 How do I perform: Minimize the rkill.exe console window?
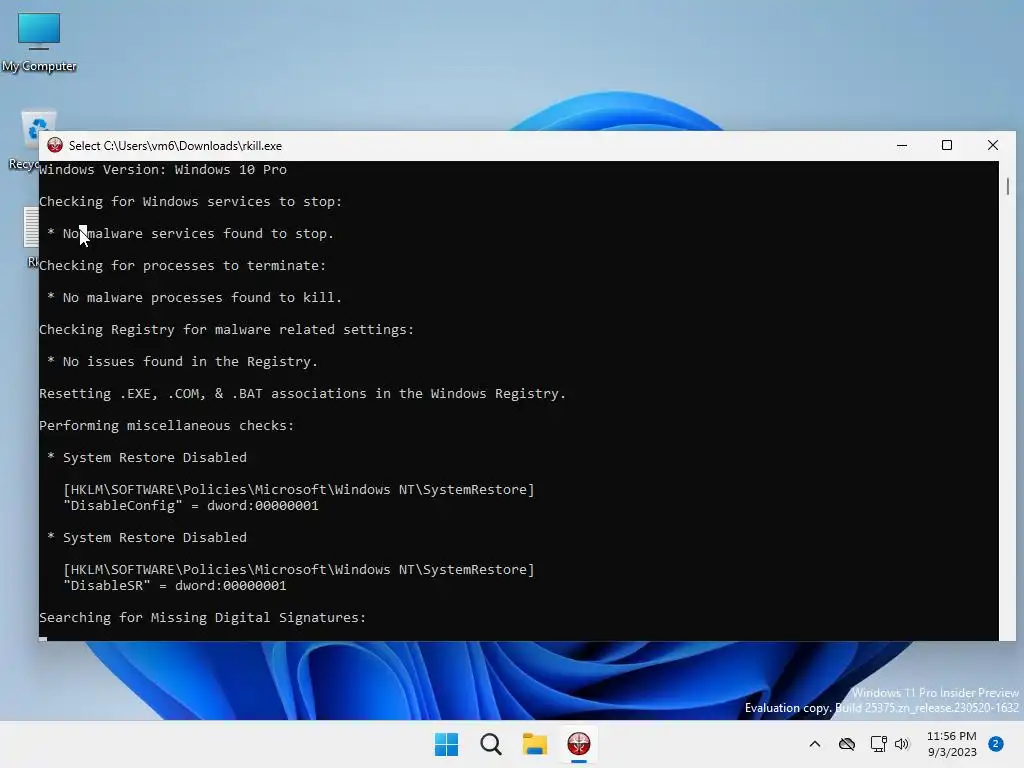click(902, 146)
